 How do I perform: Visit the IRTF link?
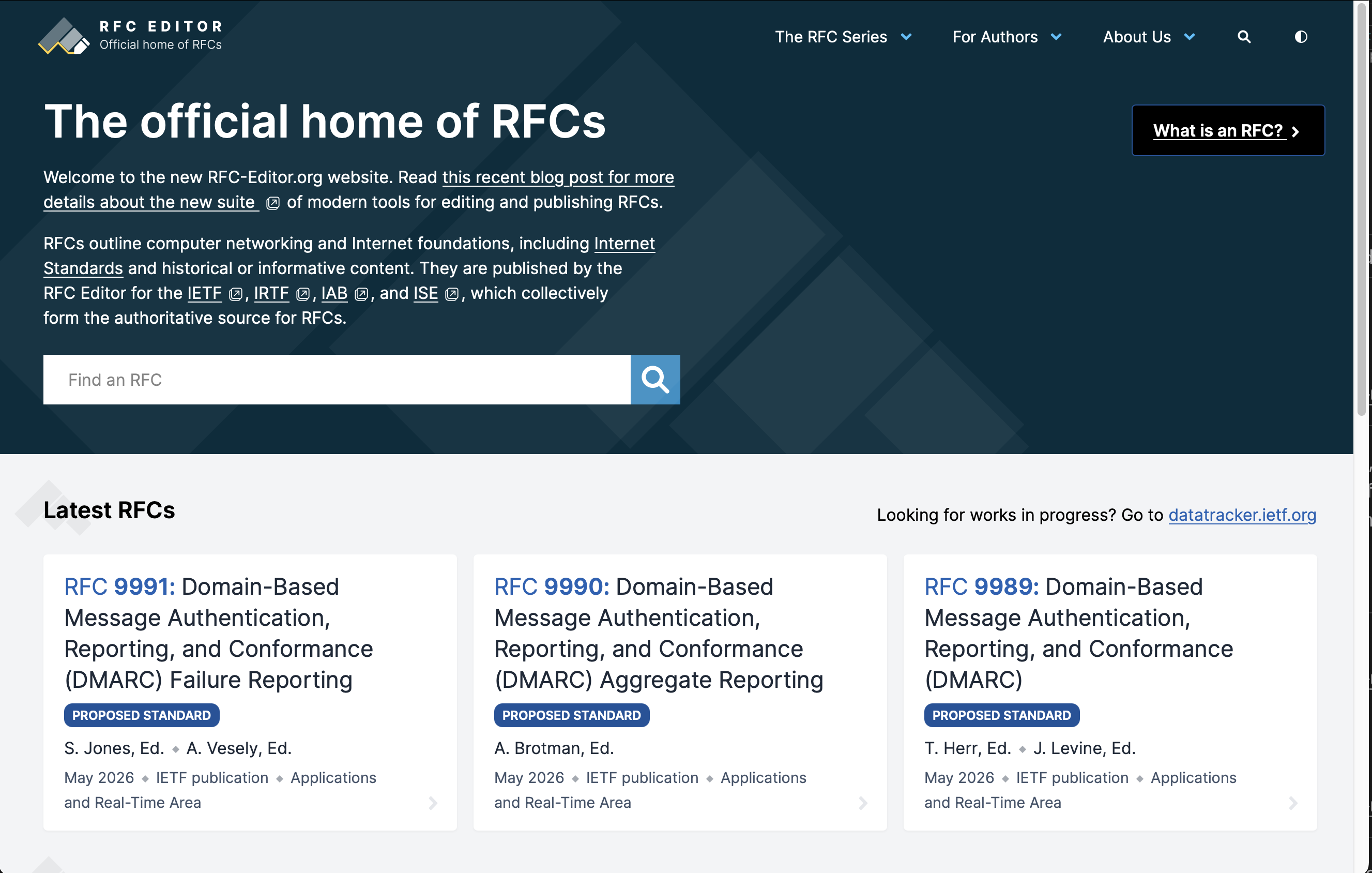(271, 293)
